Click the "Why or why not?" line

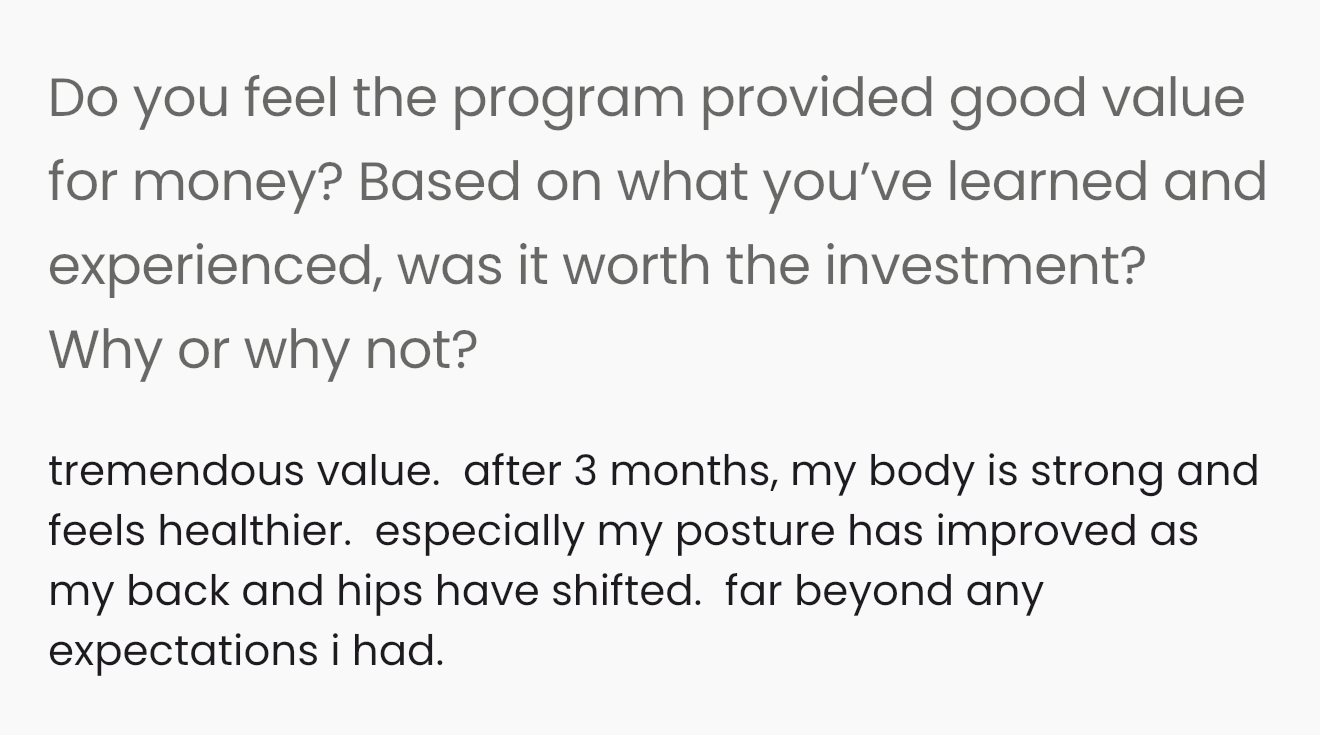(263, 349)
